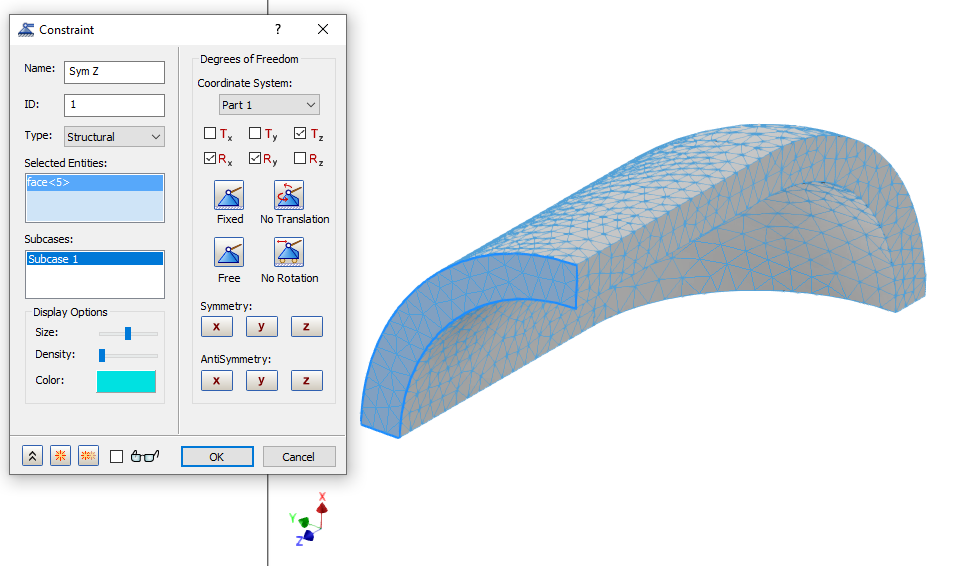Click the double-chevron collapse icon at dialog bottom
The image size is (980, 566).
[32, 456]
